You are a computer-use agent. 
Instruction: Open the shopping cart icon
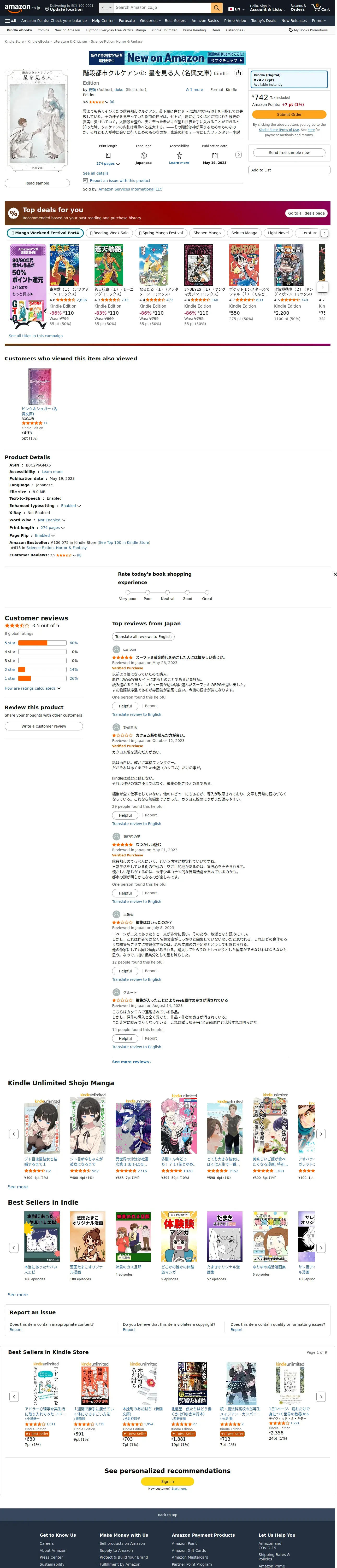[x=320, y=8]
